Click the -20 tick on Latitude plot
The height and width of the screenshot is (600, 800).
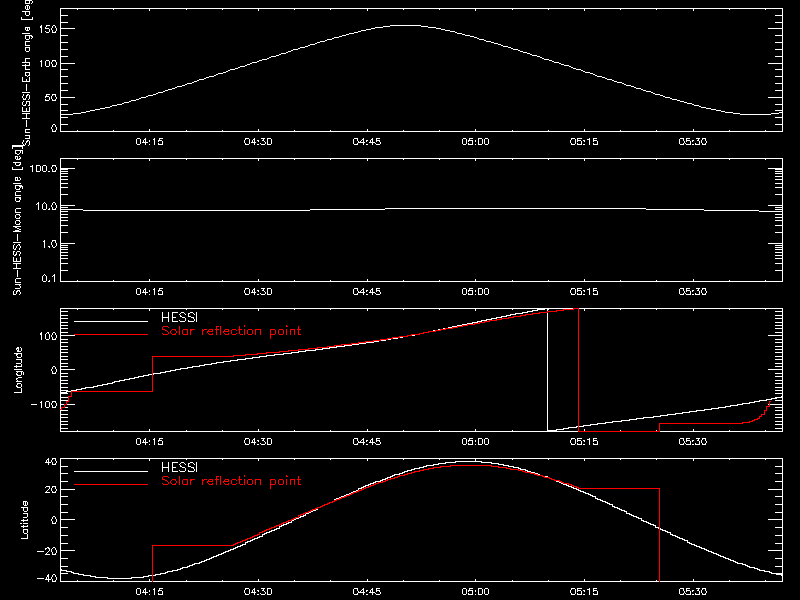click(x=46, y=551)
